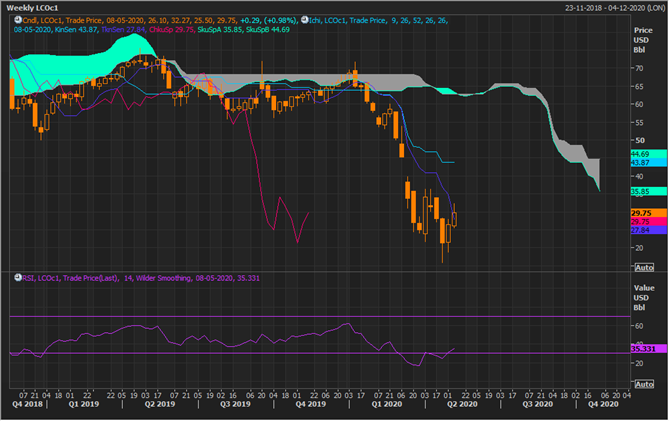
Task: Click the TknSen 27.84 legend text
Action: (x=124, y=29)
